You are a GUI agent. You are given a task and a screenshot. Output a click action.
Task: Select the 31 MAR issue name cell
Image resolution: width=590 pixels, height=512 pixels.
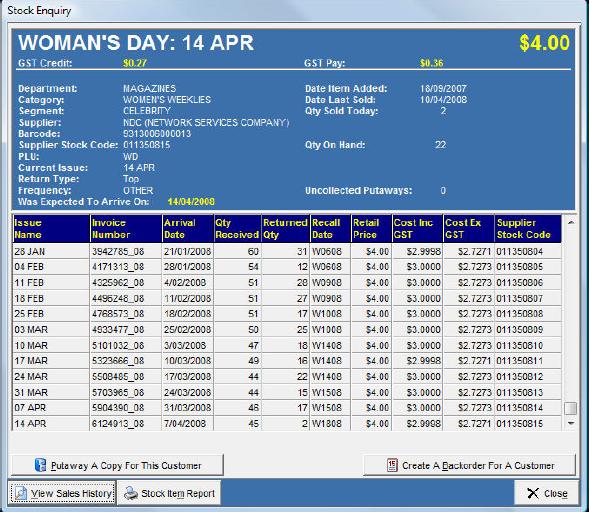[51, 392]
